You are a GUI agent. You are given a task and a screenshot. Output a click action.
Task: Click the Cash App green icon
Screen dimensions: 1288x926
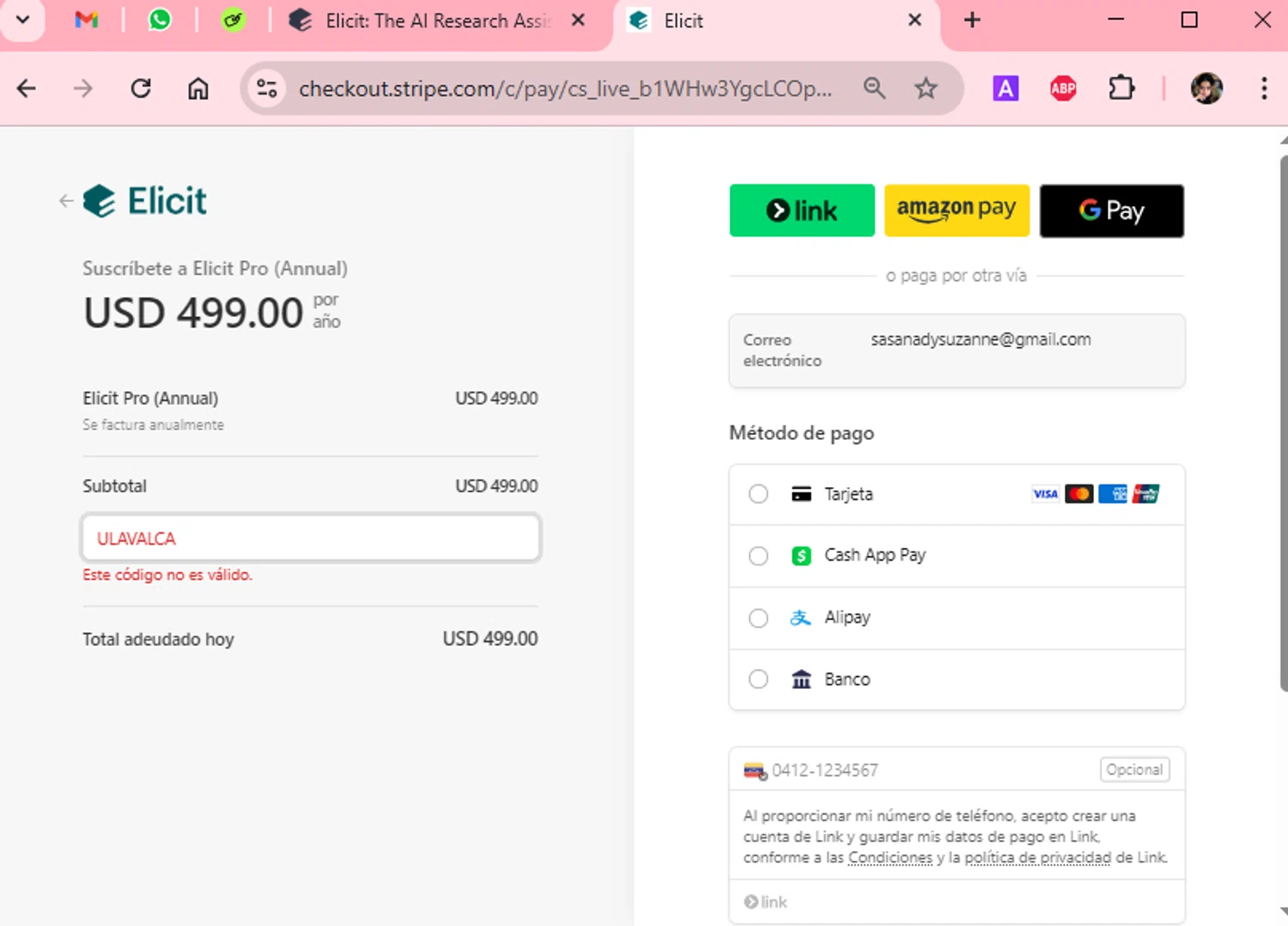click(x=801, y=556)
